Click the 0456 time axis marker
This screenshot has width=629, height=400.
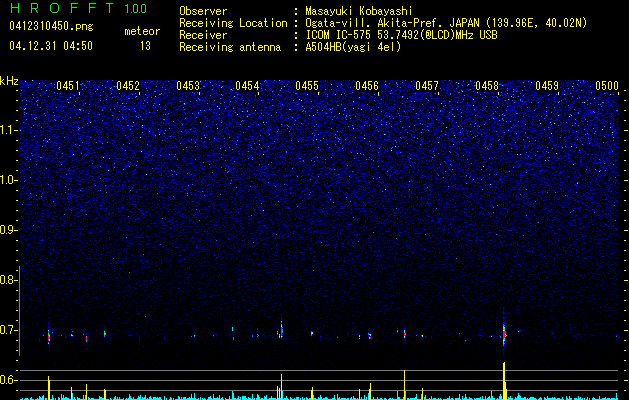click(367, 86)
